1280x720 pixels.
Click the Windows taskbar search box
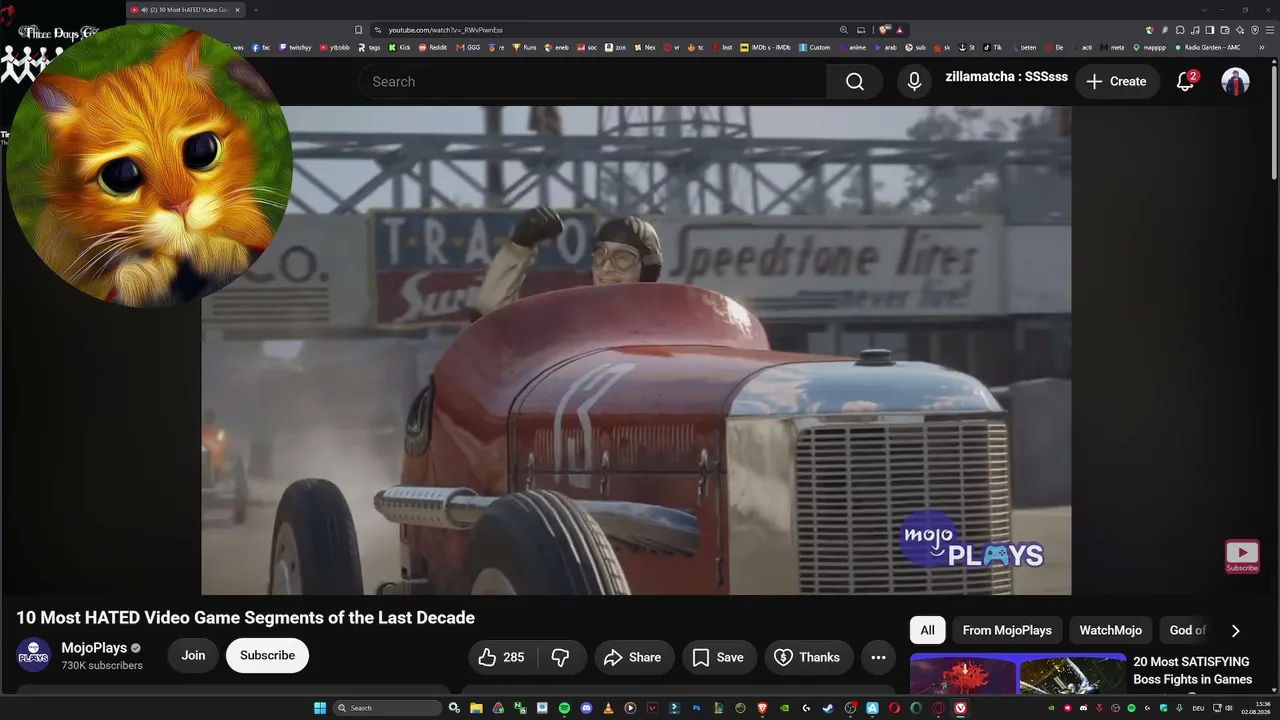pos(387,708)
